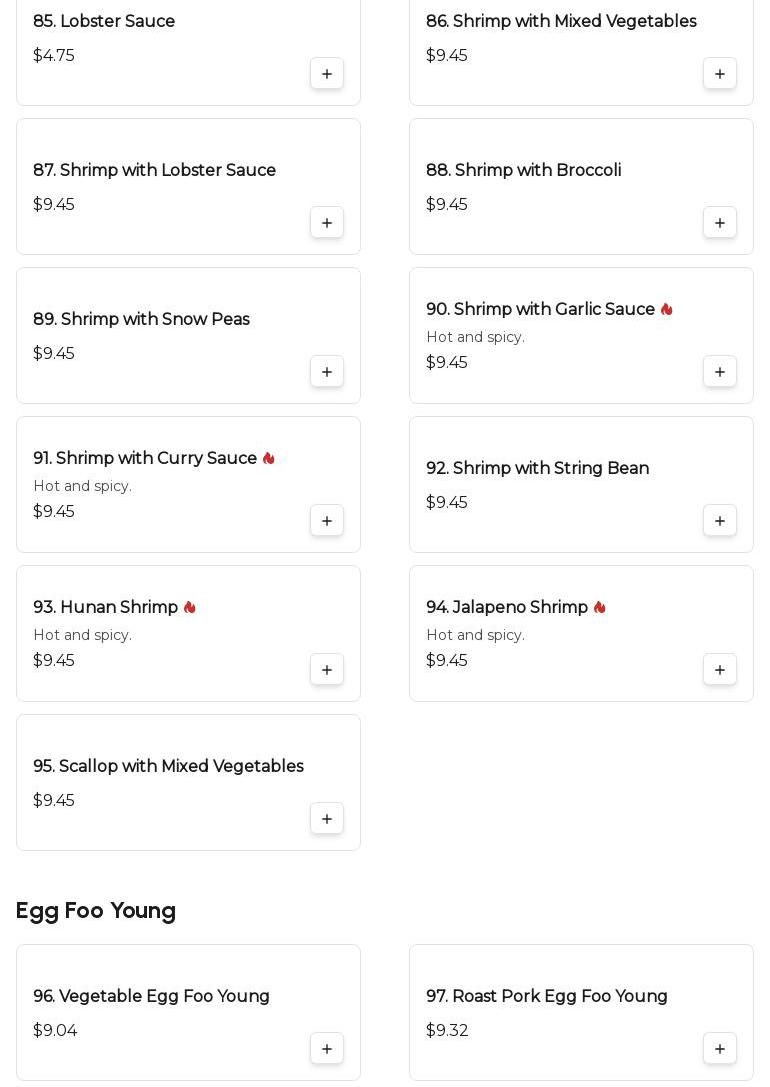Open 92. Shrimp with String Bean title
This screenshot has height=1087, width=770.
tap(537, 469)
